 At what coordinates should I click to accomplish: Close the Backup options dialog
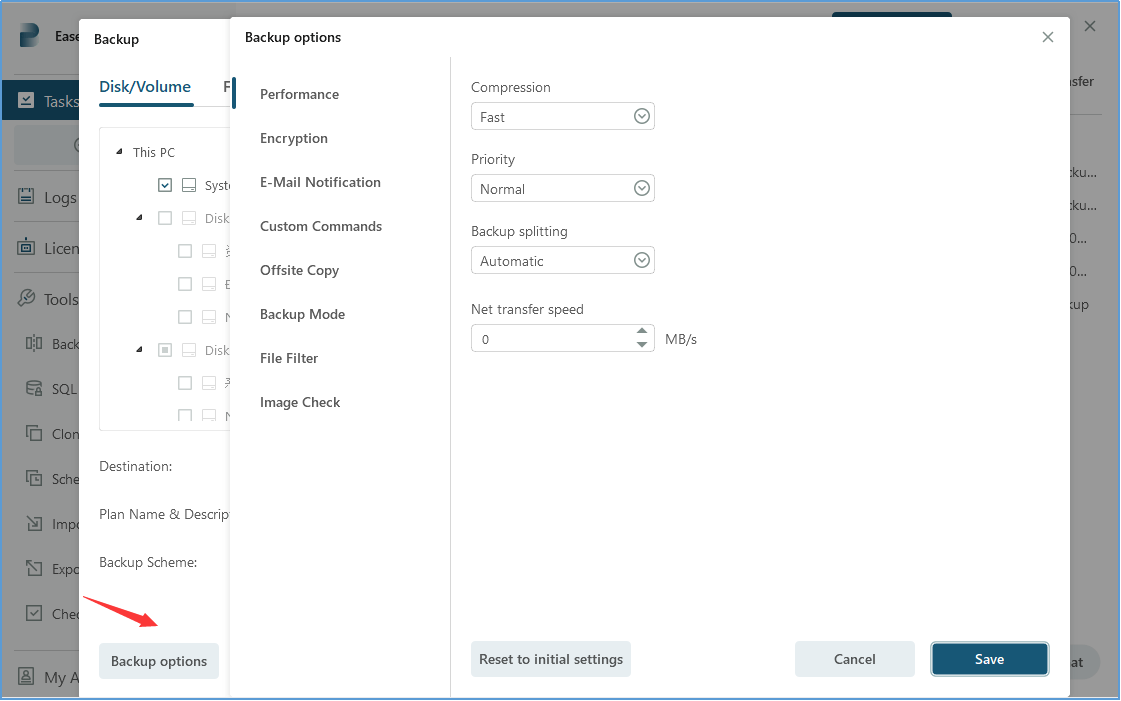(x=1048, y=37)
